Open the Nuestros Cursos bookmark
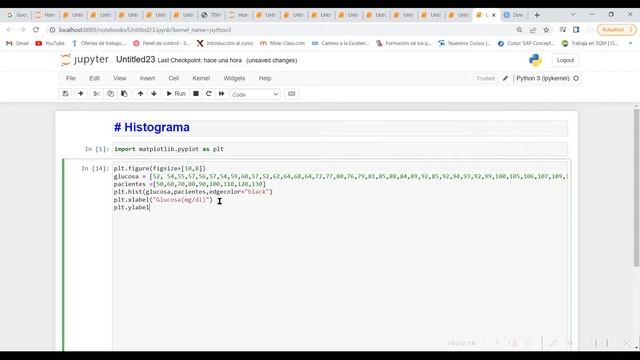This screenshot has height=360, width=640. pyautogui.click(x=464, y=43)
